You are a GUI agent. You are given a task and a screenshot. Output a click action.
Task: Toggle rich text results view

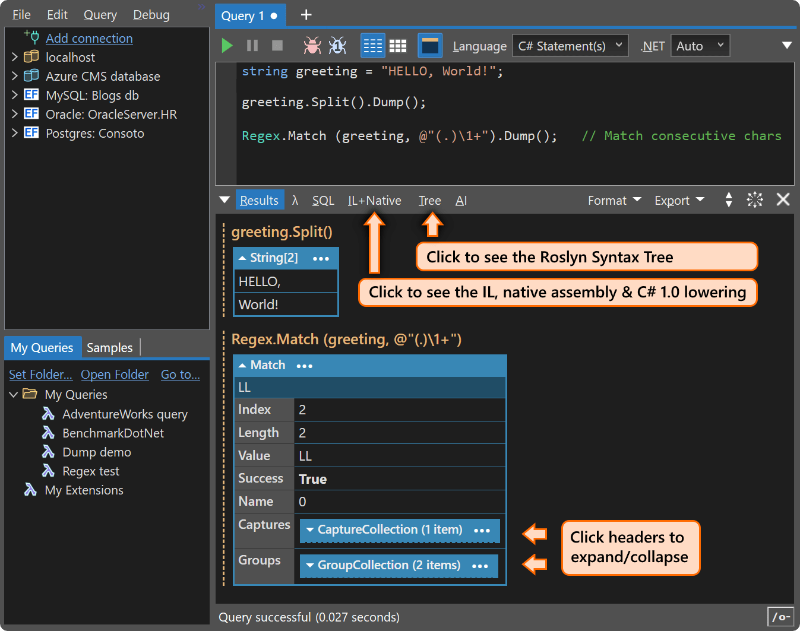[x=373, y=46]
